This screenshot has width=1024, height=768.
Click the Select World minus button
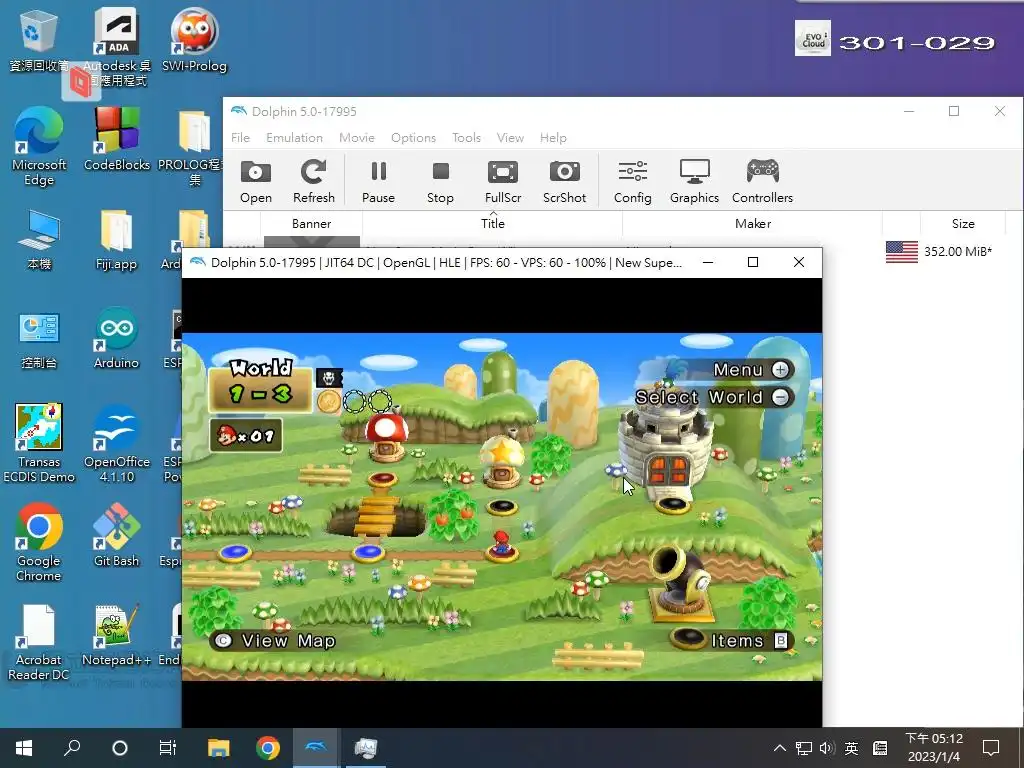click(780, 397)
